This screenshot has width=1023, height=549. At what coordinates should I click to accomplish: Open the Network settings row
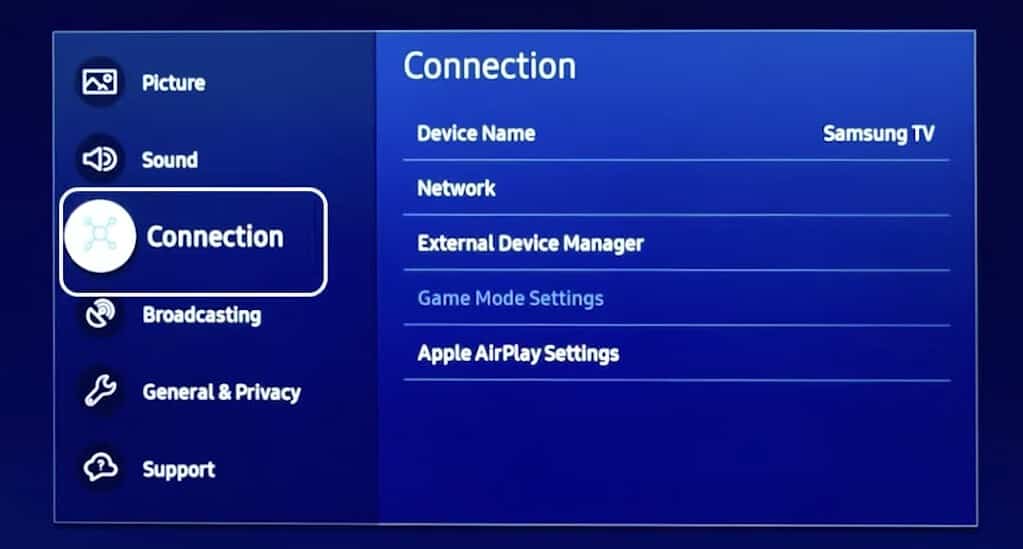point(677,188)
